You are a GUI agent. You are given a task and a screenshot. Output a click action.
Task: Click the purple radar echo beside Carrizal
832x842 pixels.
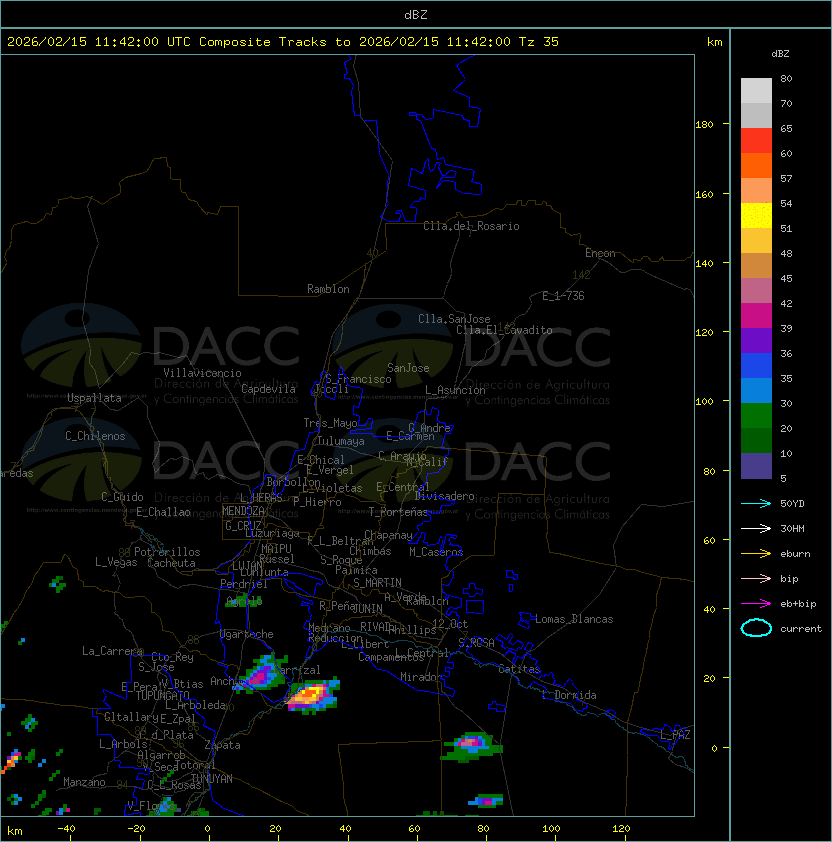tap(262, 674)
